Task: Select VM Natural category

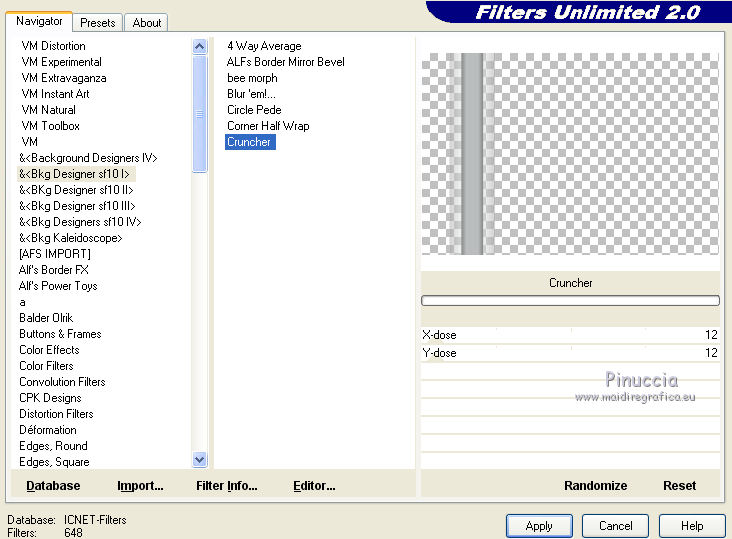Action: (x=48, y=110)
